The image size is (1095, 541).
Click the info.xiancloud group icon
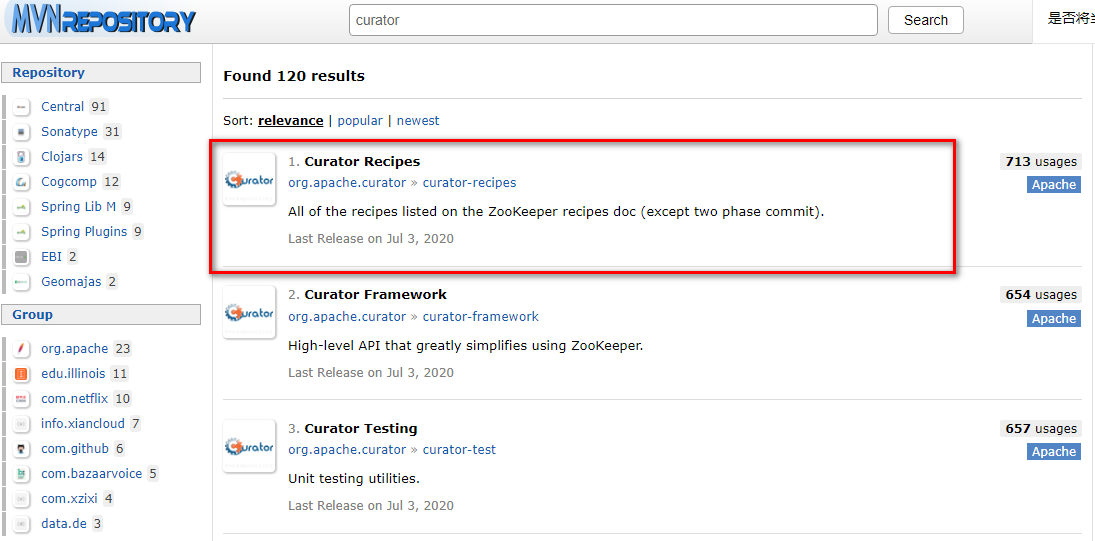(22, 424)
